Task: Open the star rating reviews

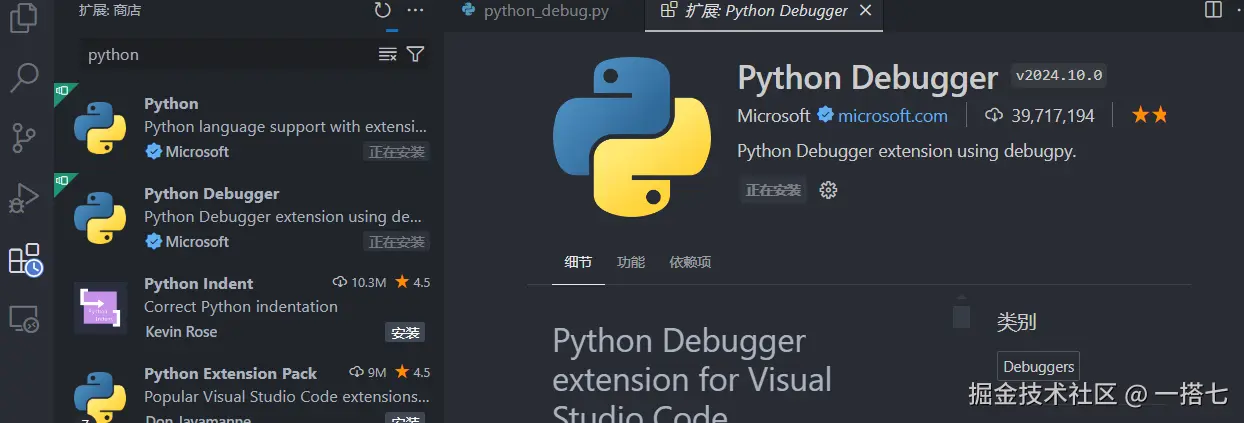Action: pyautogui.click(x=1149, y=116)
